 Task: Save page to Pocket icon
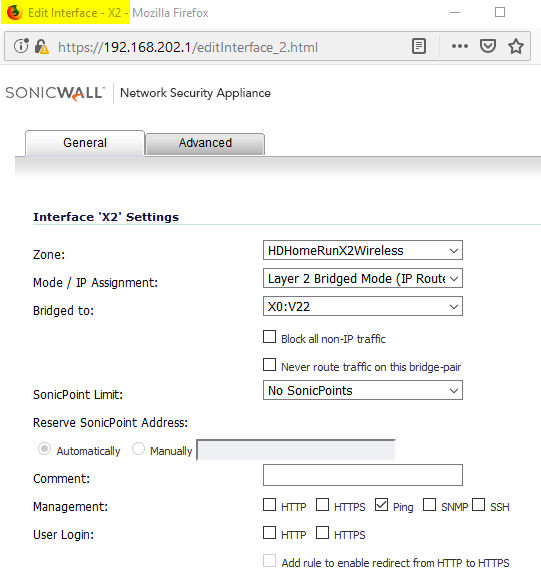coord(488,46)
